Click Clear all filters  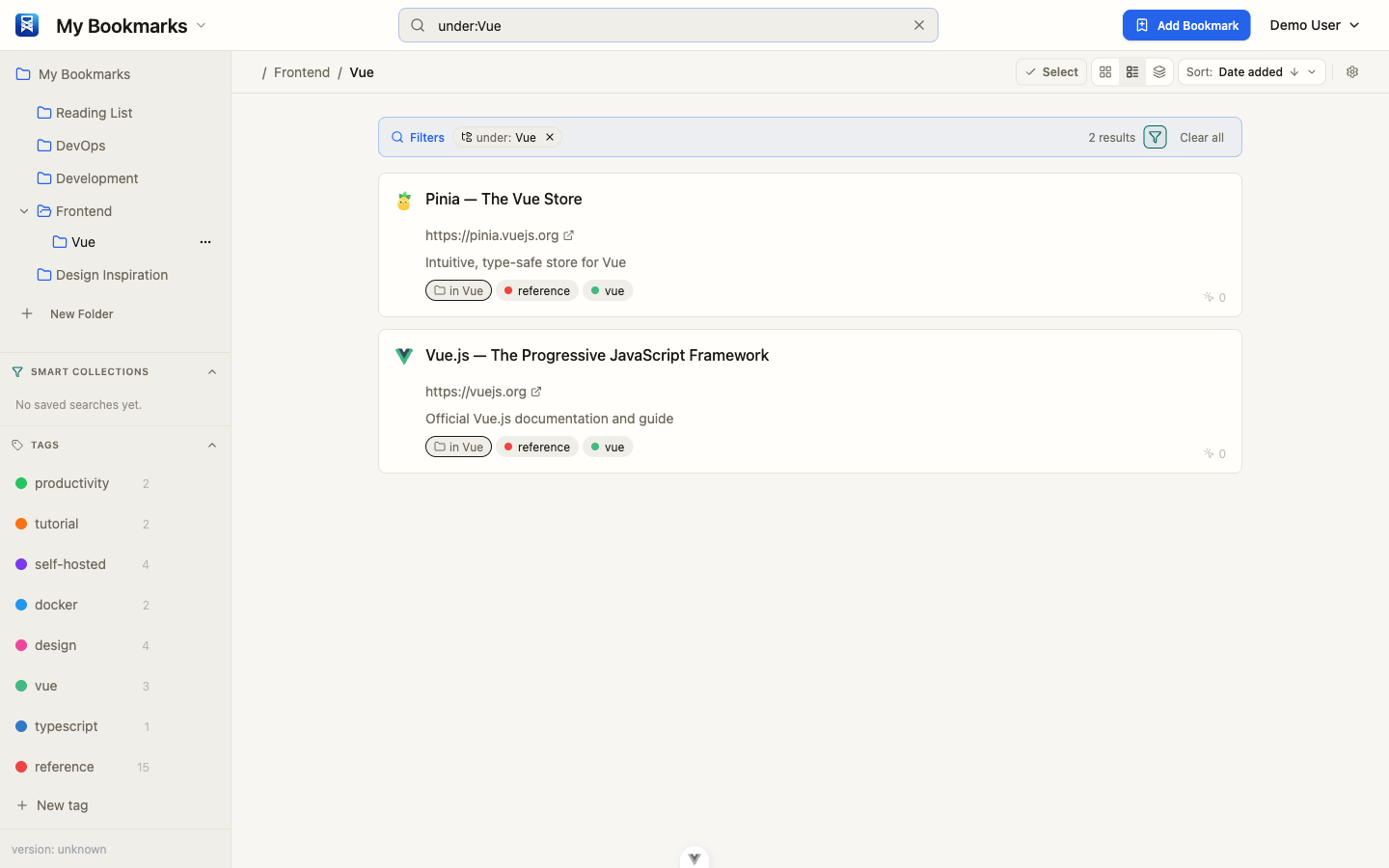coord(1202,138)
